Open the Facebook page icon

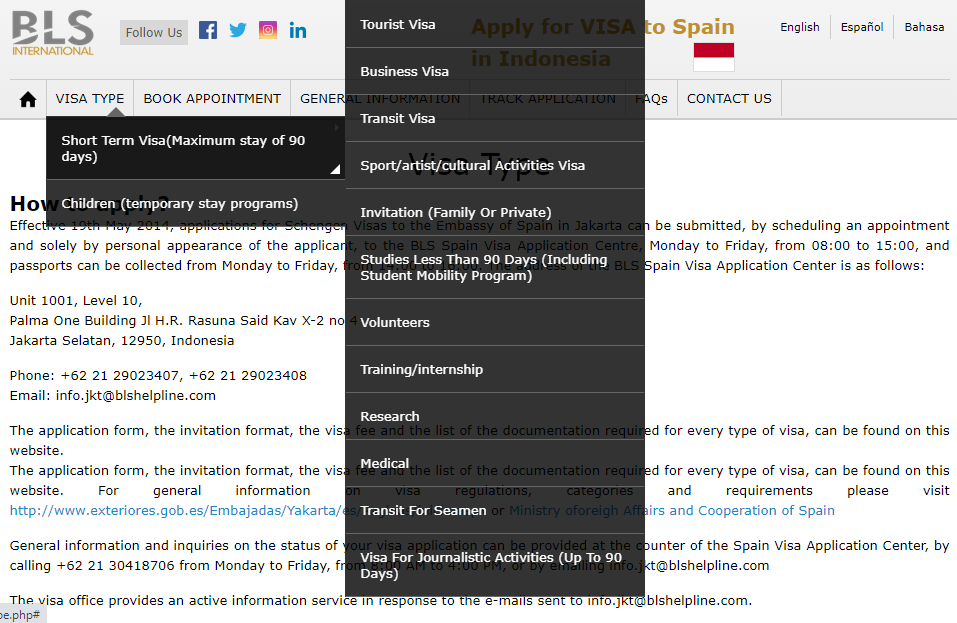208,30
